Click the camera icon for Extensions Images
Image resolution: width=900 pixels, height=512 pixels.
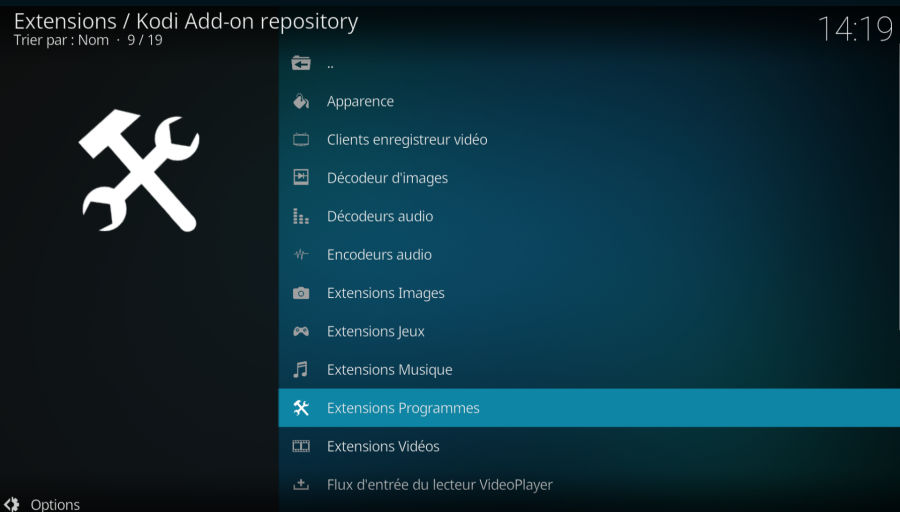301,293
